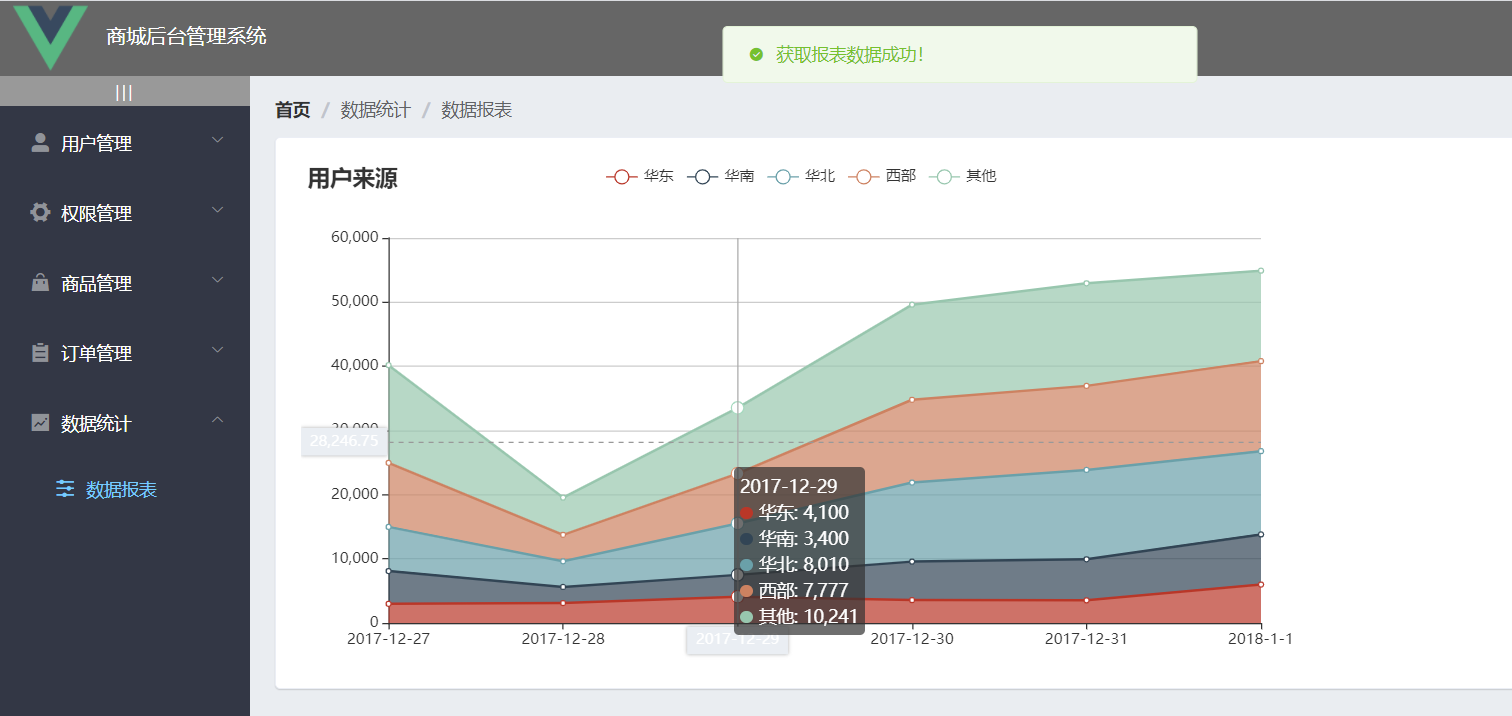Screen dimensions: 1512x716
Task: Click the Vue logo in header
Action: tap(50, 37)
